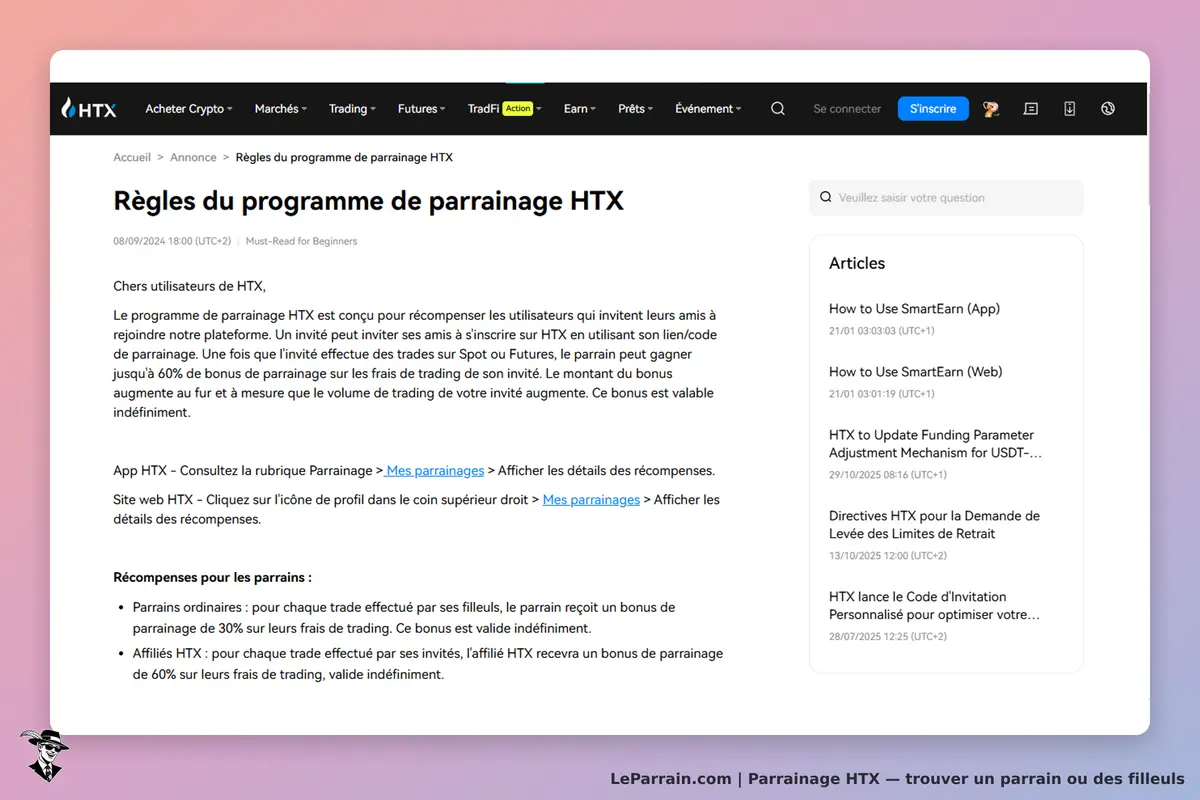
Task: Open the search magnifier in the top navigation
Action: point(778,109)
